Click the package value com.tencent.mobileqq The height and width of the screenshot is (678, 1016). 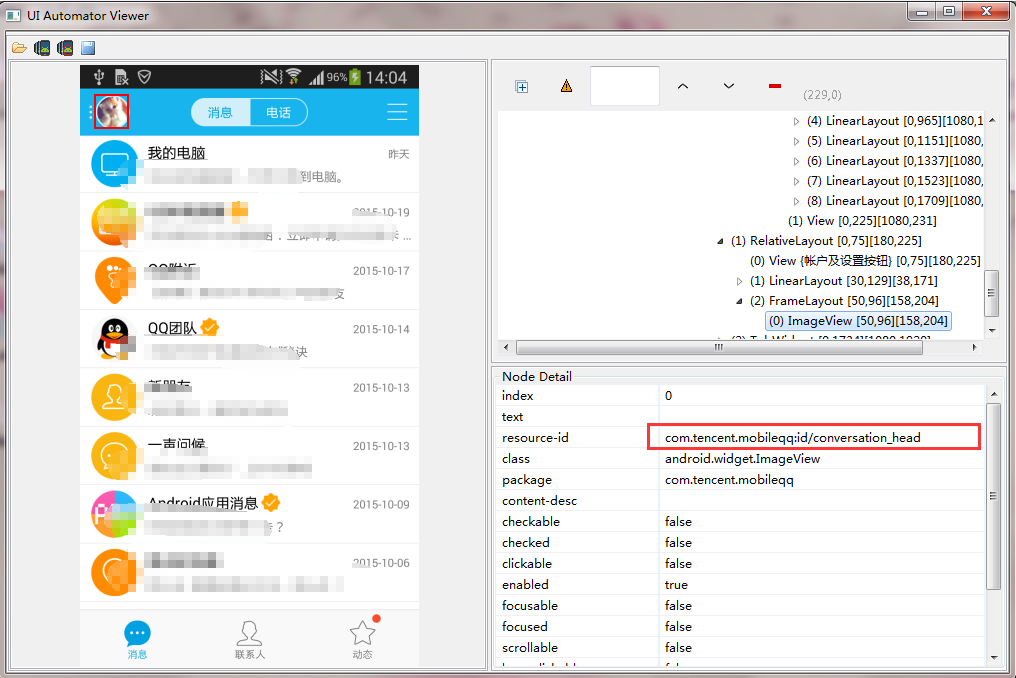point(729,480)
